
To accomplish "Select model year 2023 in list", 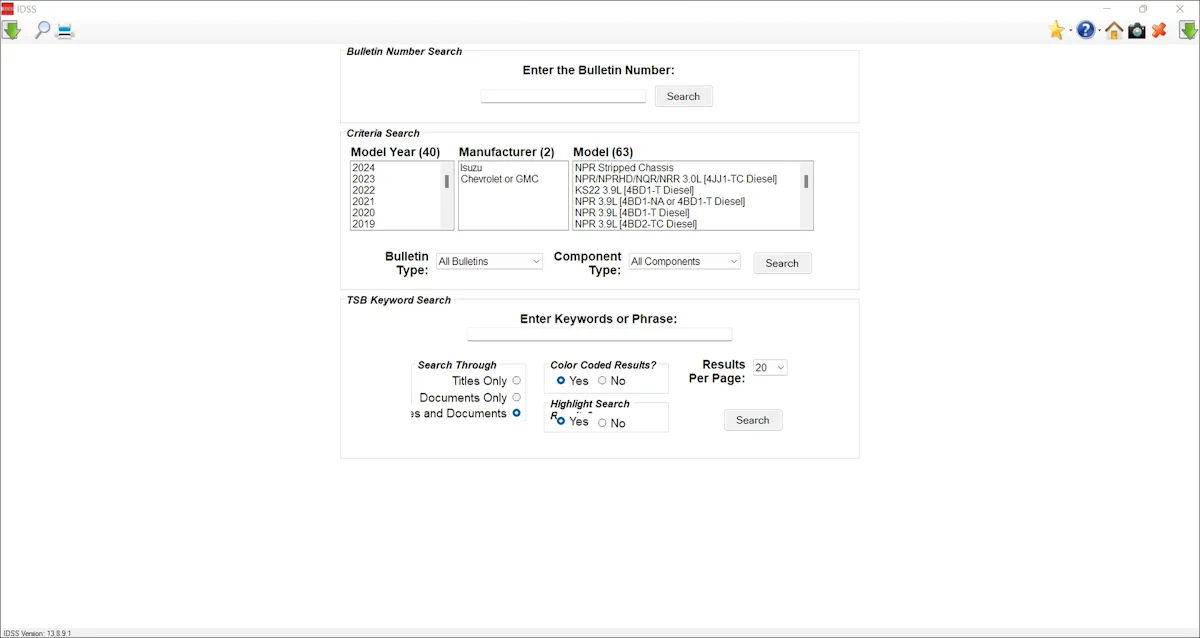I will (x=364, y=179).
